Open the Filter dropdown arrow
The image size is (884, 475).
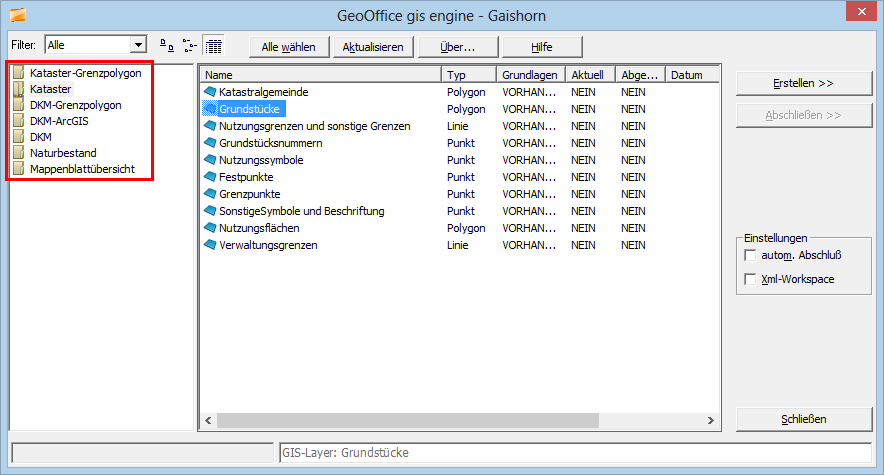[x=138, y=45]
